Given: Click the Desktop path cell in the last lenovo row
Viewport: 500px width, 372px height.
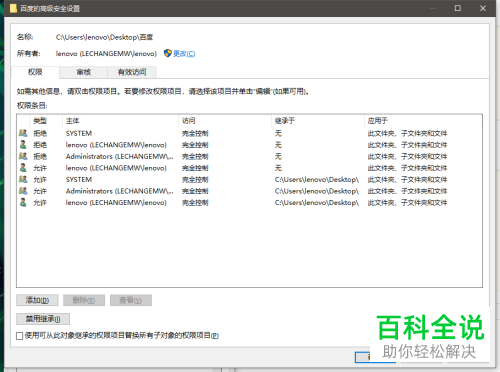Looking at the screenshot, I should pos(317,203).
